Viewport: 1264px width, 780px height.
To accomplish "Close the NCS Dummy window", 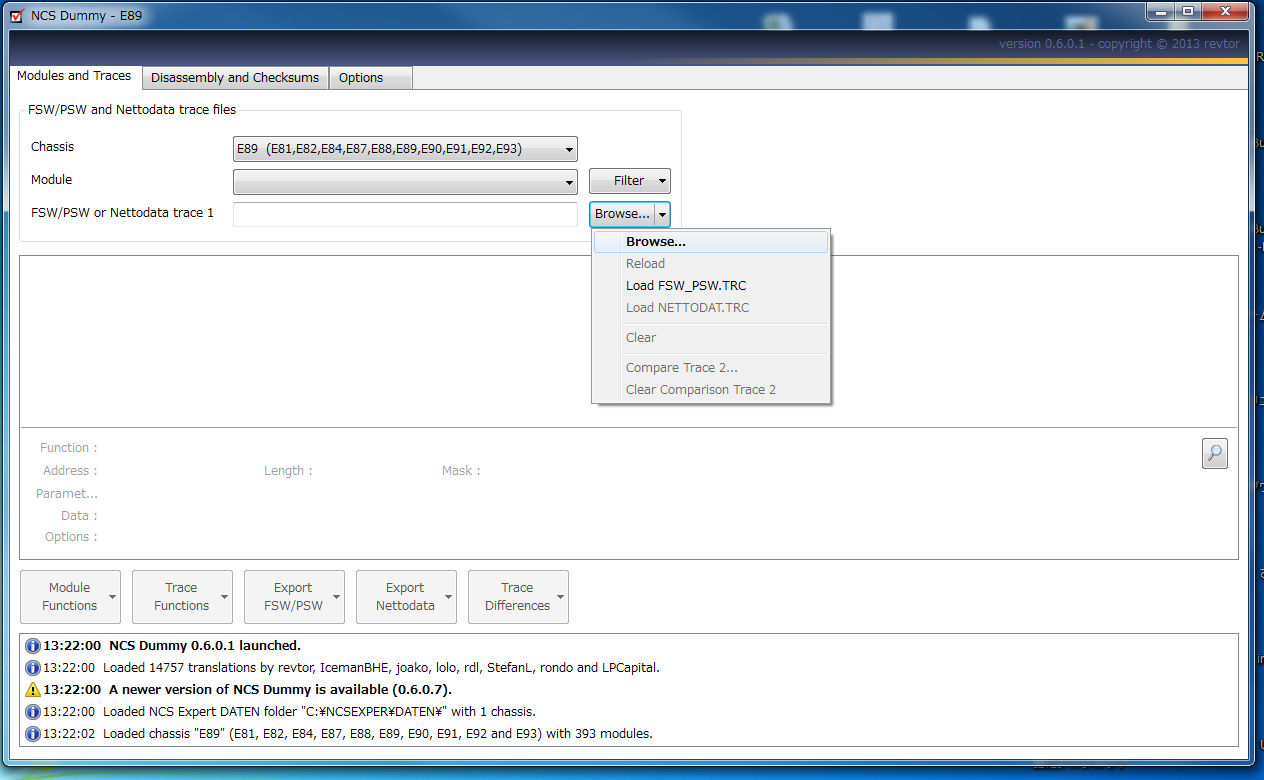I will point(1226,11).
